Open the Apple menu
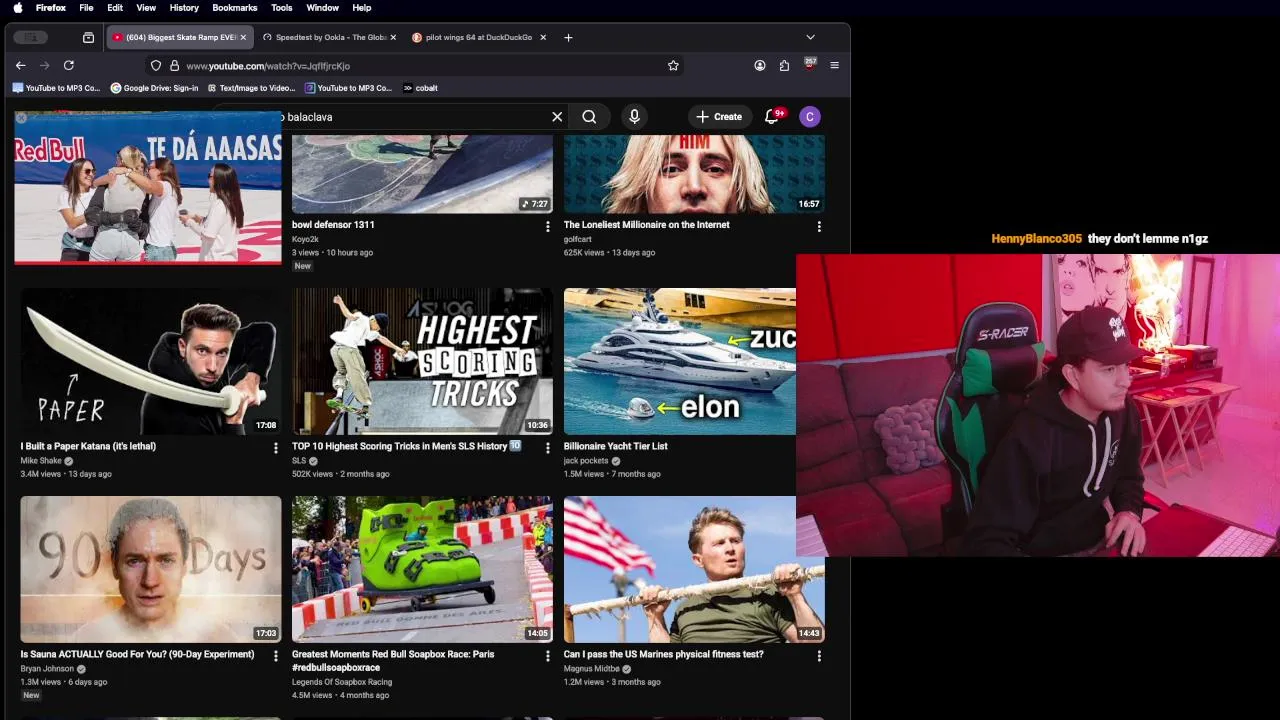The width and height of the screenshot is (1280, 720). [x=17, y=7]
